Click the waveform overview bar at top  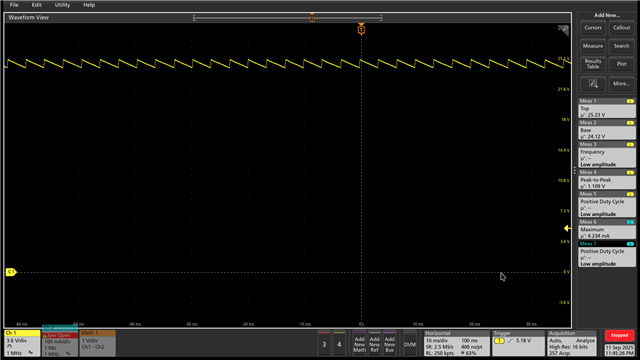point(287,18)
